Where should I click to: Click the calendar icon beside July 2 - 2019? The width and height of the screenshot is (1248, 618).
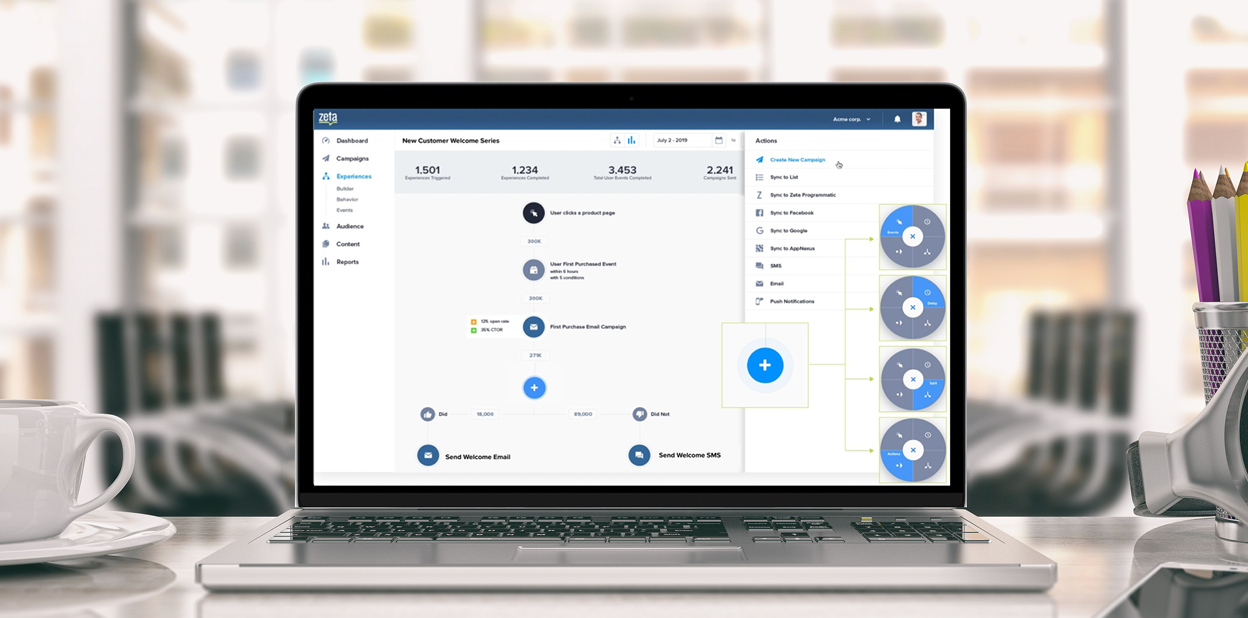click(x=718, y=141)
